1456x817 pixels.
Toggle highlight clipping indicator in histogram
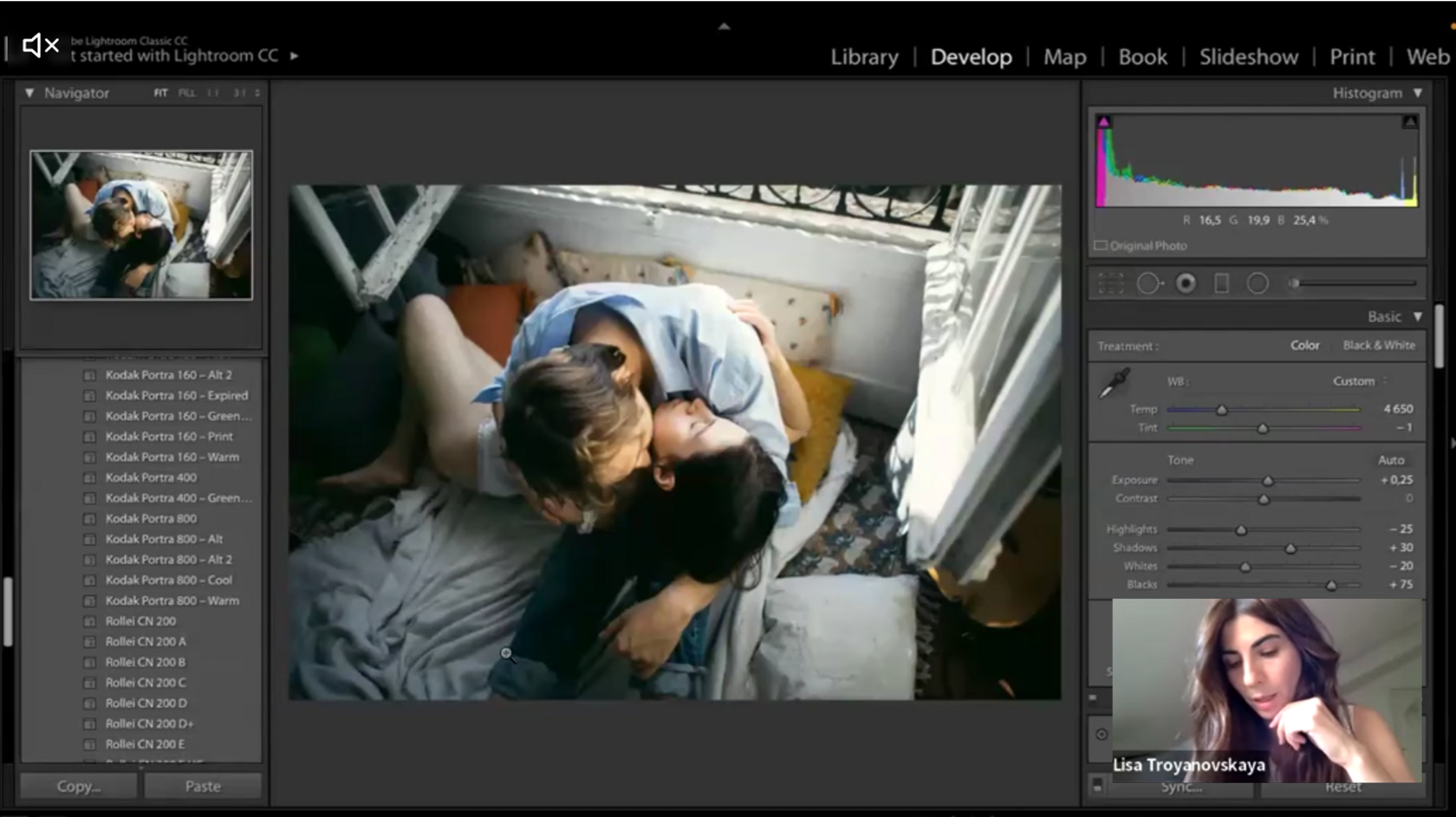[x=1409, y=122]
